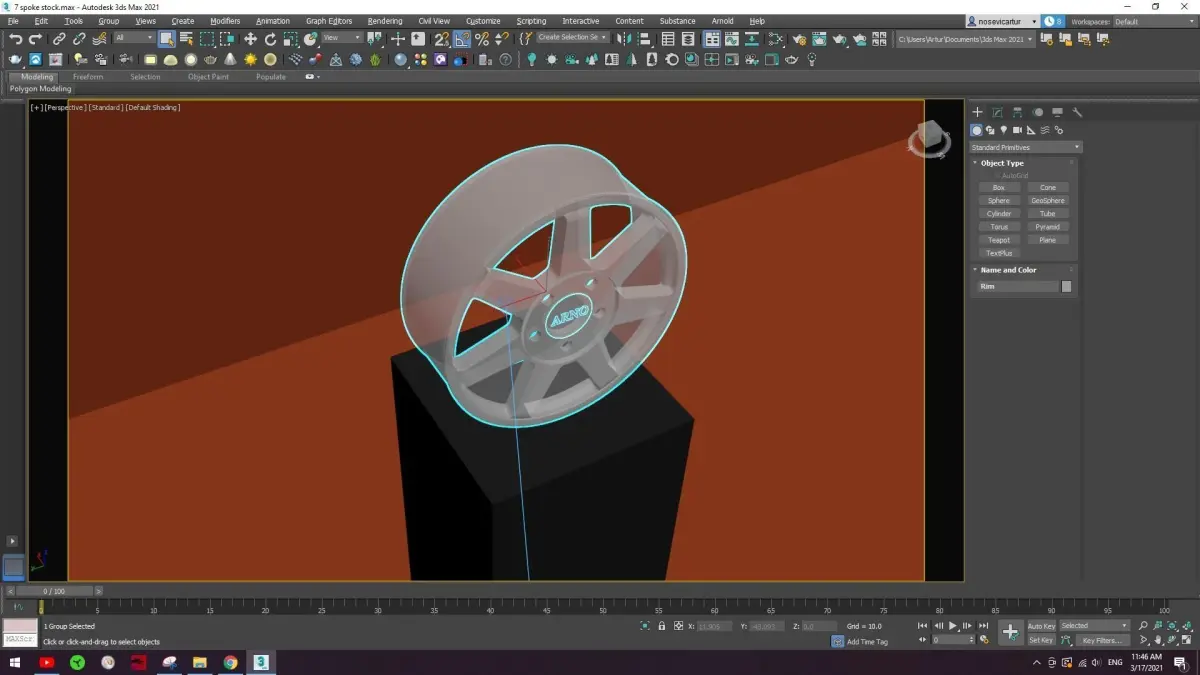This screenshot has width=1200, height=675.
Task: Switch to the Populate ribbon tab
Action: (271, 76)
